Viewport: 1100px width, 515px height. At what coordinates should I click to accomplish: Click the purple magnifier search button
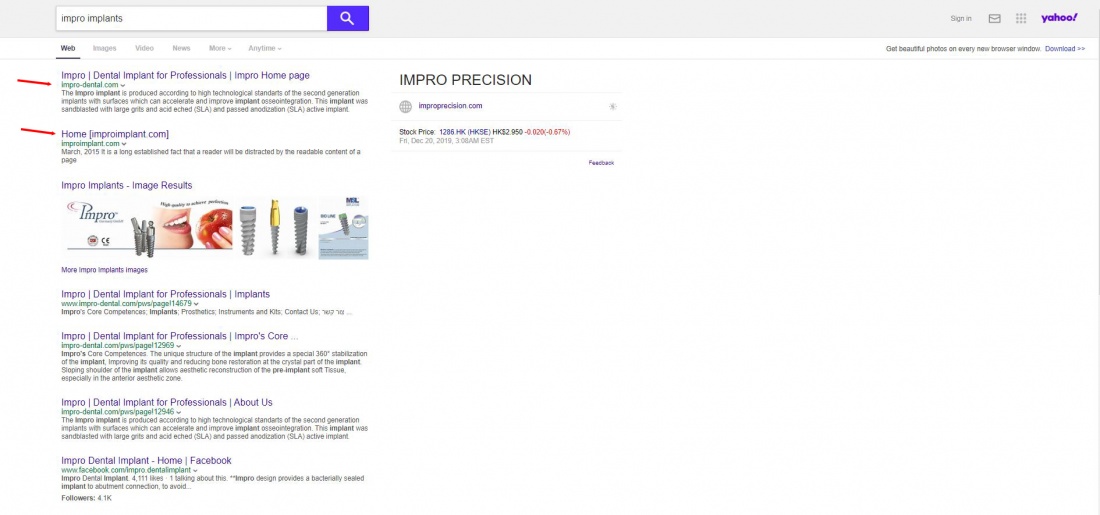(347, 18)
